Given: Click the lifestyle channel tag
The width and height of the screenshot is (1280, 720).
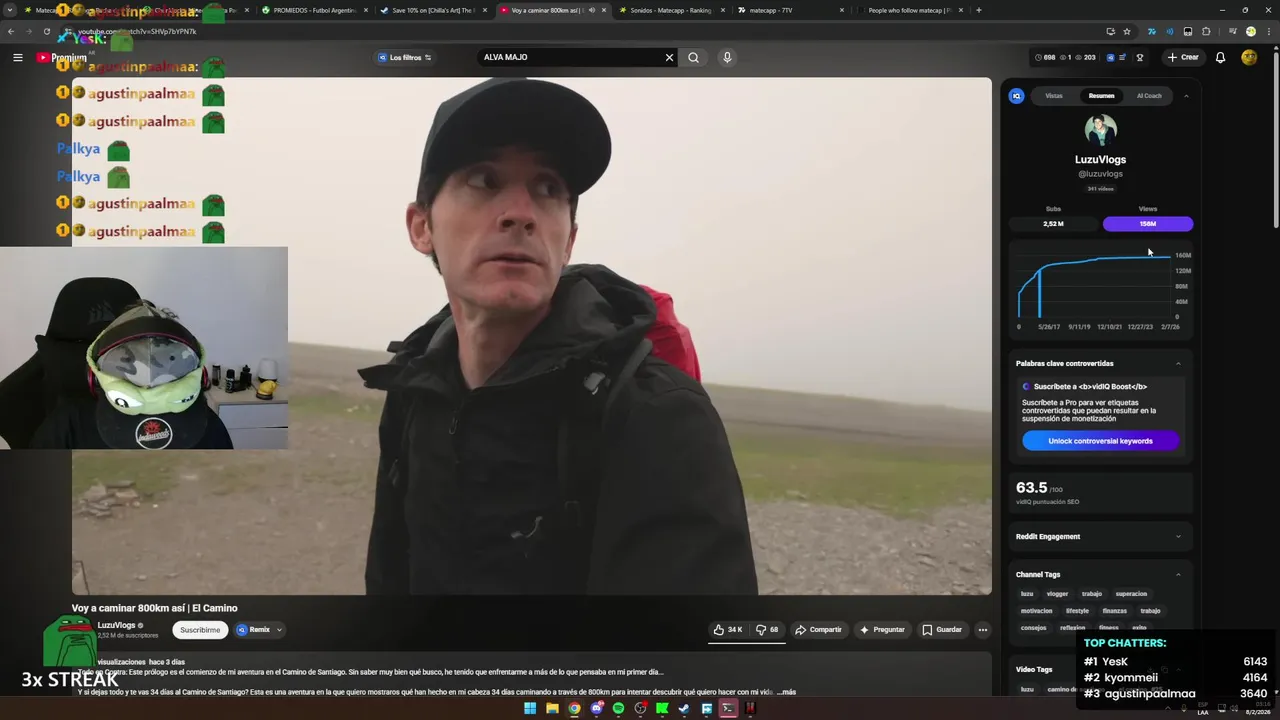Looking at the screenshot, I should tap(1077, 611).
